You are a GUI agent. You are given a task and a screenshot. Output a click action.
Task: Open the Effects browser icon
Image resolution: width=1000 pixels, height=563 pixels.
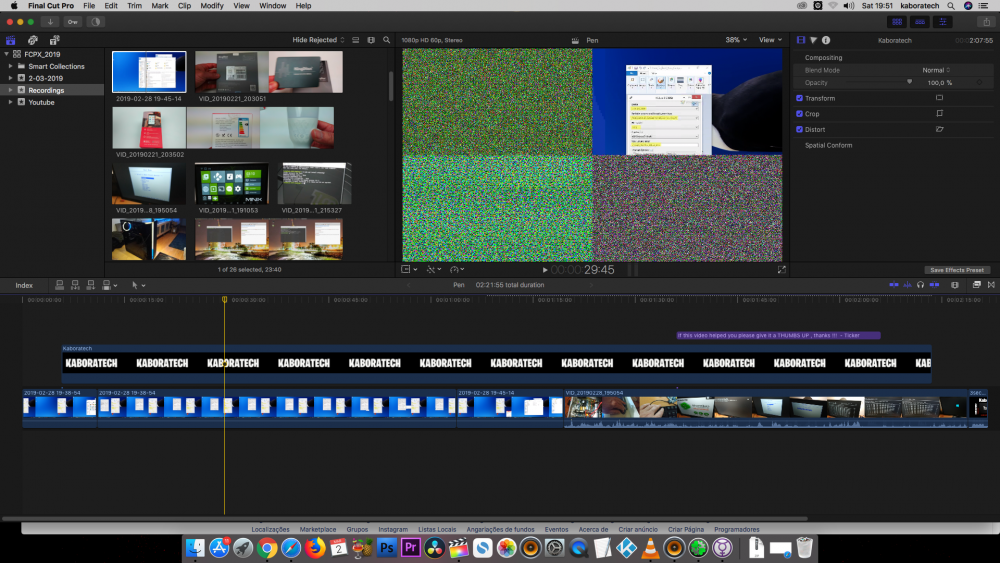(x=976, y=285)
